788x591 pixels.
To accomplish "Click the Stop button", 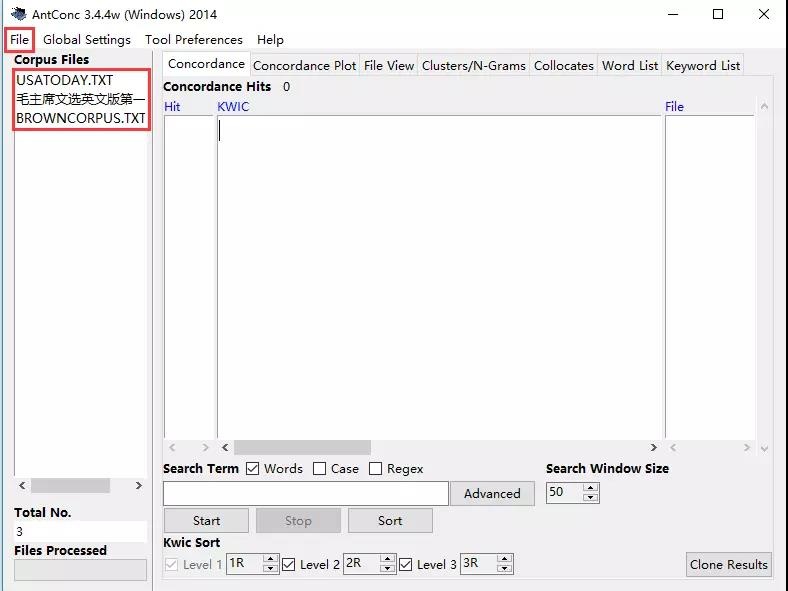I will [298, 521].
